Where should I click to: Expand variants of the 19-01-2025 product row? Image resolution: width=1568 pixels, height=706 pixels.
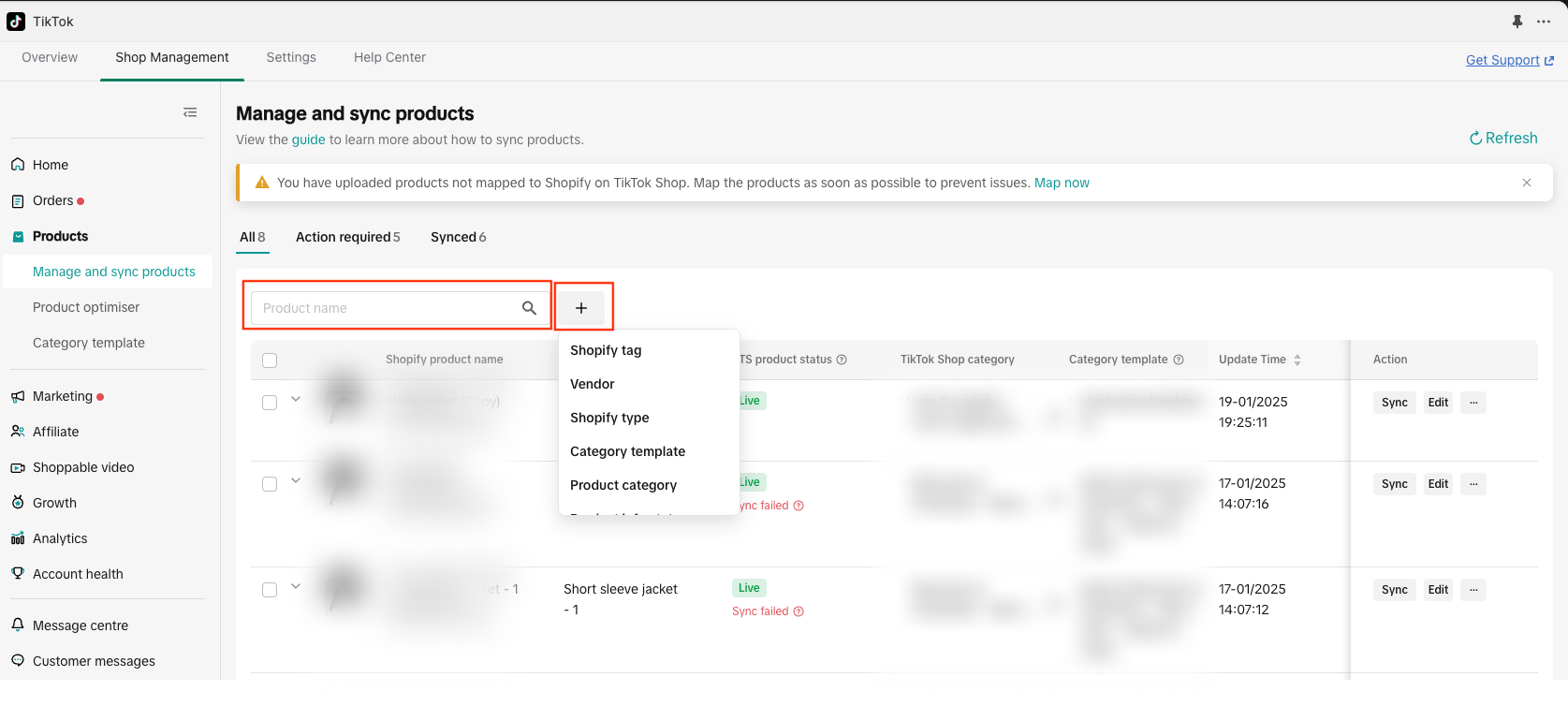(296, 399)
